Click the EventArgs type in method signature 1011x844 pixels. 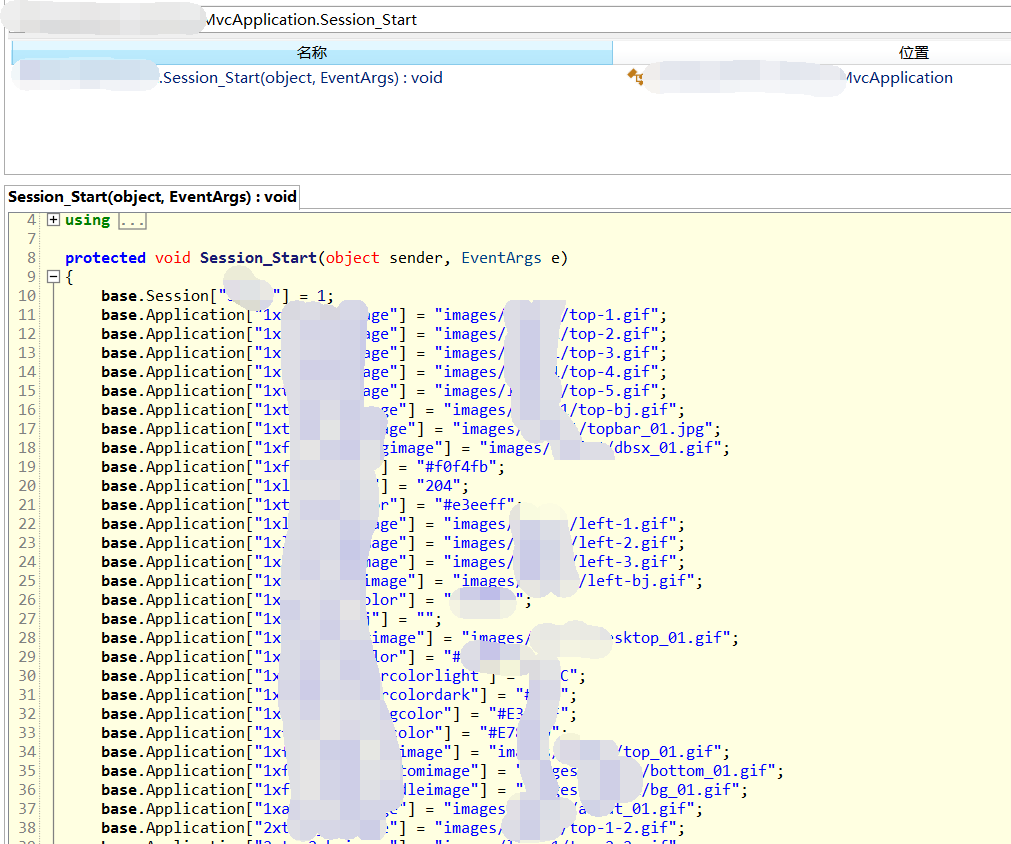(501, 258)
